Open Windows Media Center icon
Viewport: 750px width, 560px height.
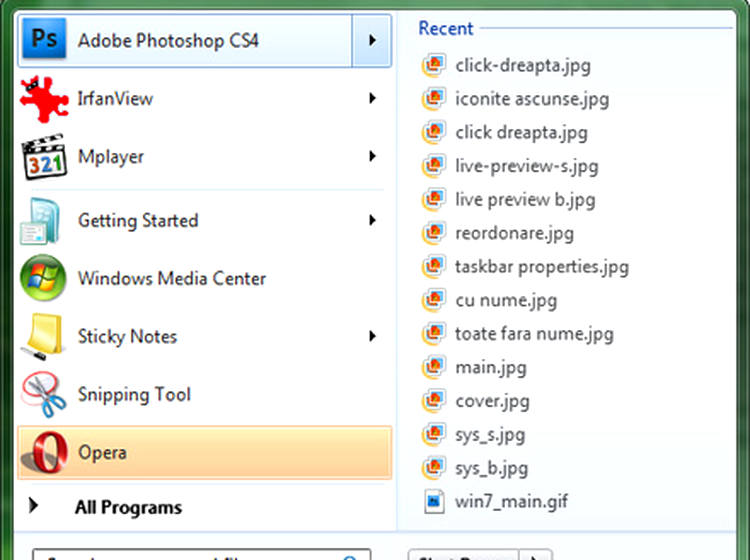43,279
